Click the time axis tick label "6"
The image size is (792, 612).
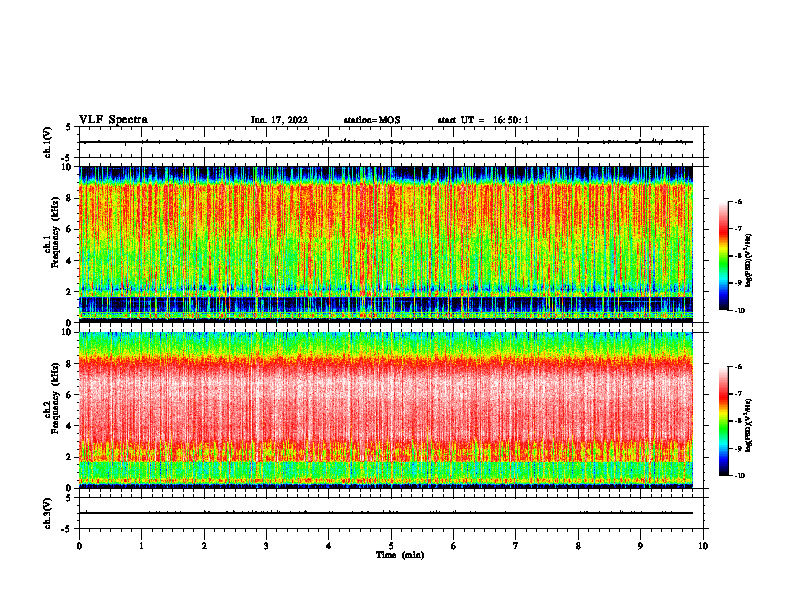(454, 546)
